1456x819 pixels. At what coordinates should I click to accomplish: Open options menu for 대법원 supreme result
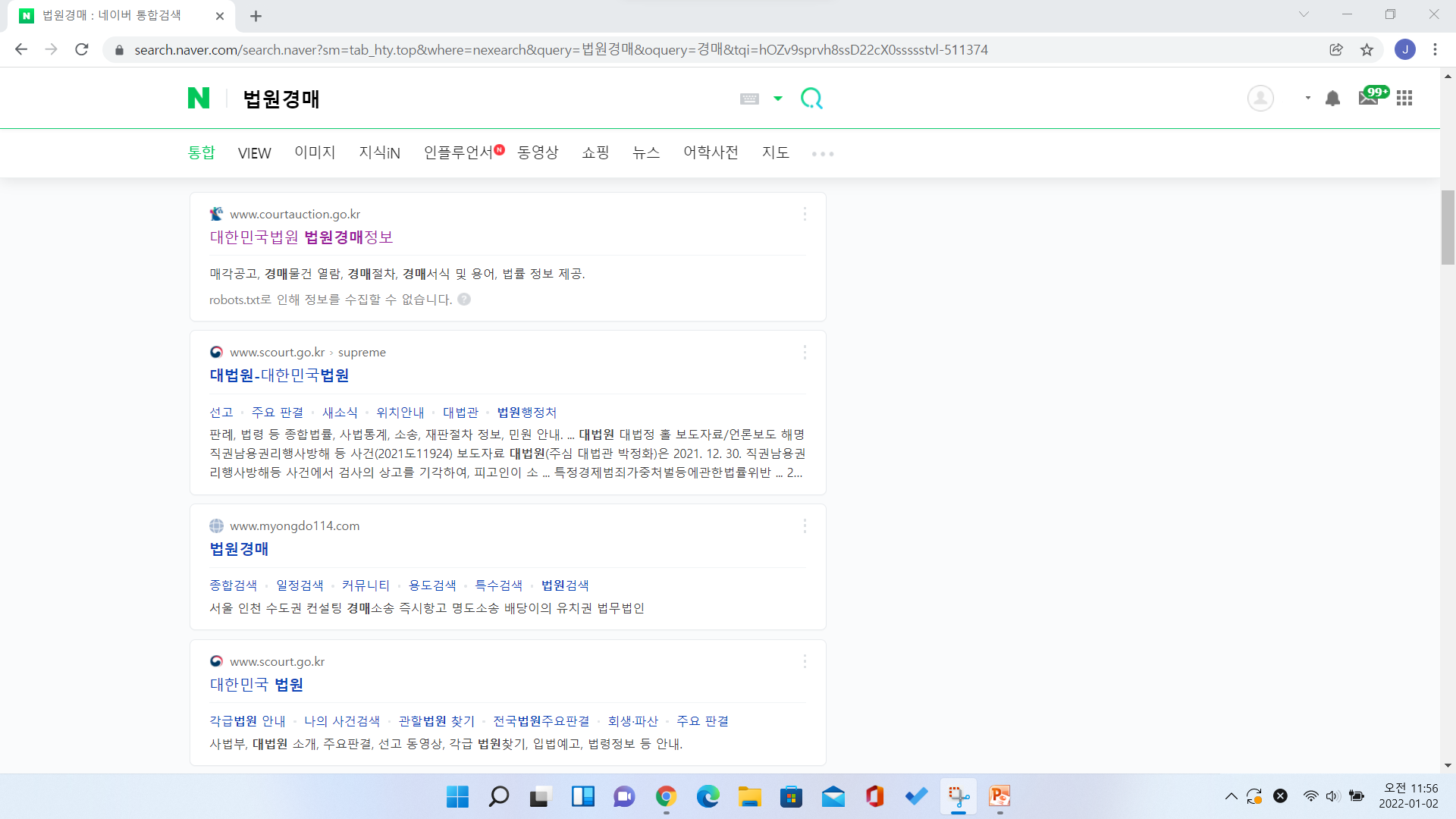point(805,353)
